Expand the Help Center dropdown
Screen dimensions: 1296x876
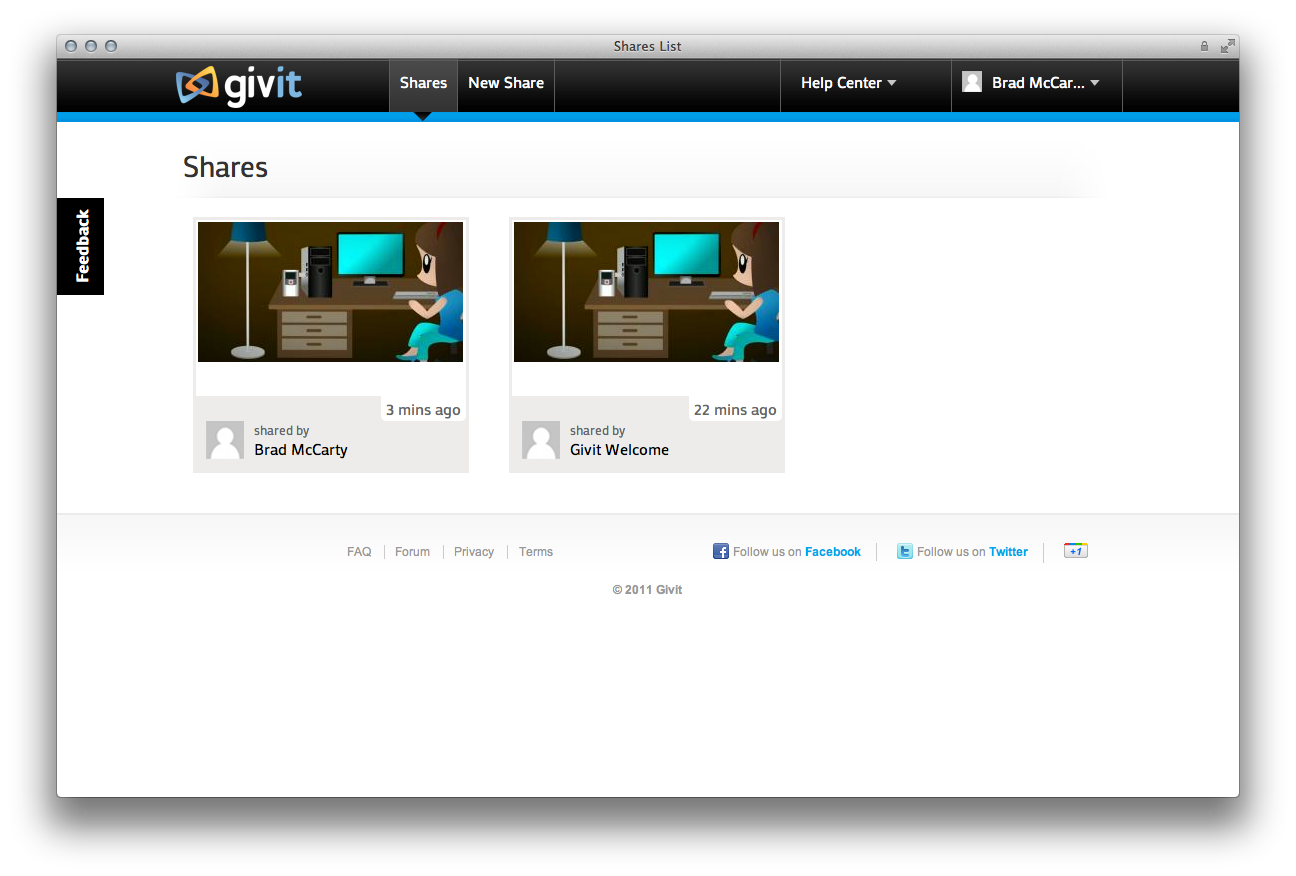pyautogui.click(x=848, y=84)
